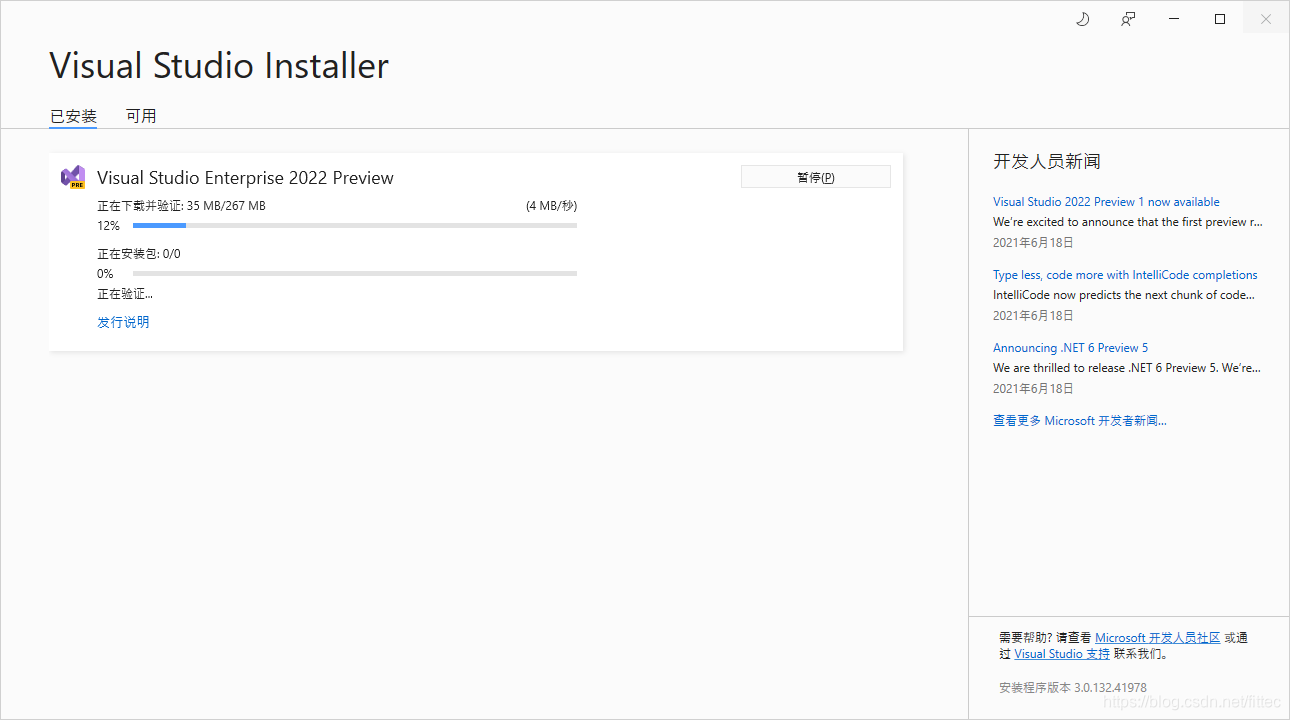
Task: Click the (4 MB/秒) download speed text
Action: click(x=552, y=206)
